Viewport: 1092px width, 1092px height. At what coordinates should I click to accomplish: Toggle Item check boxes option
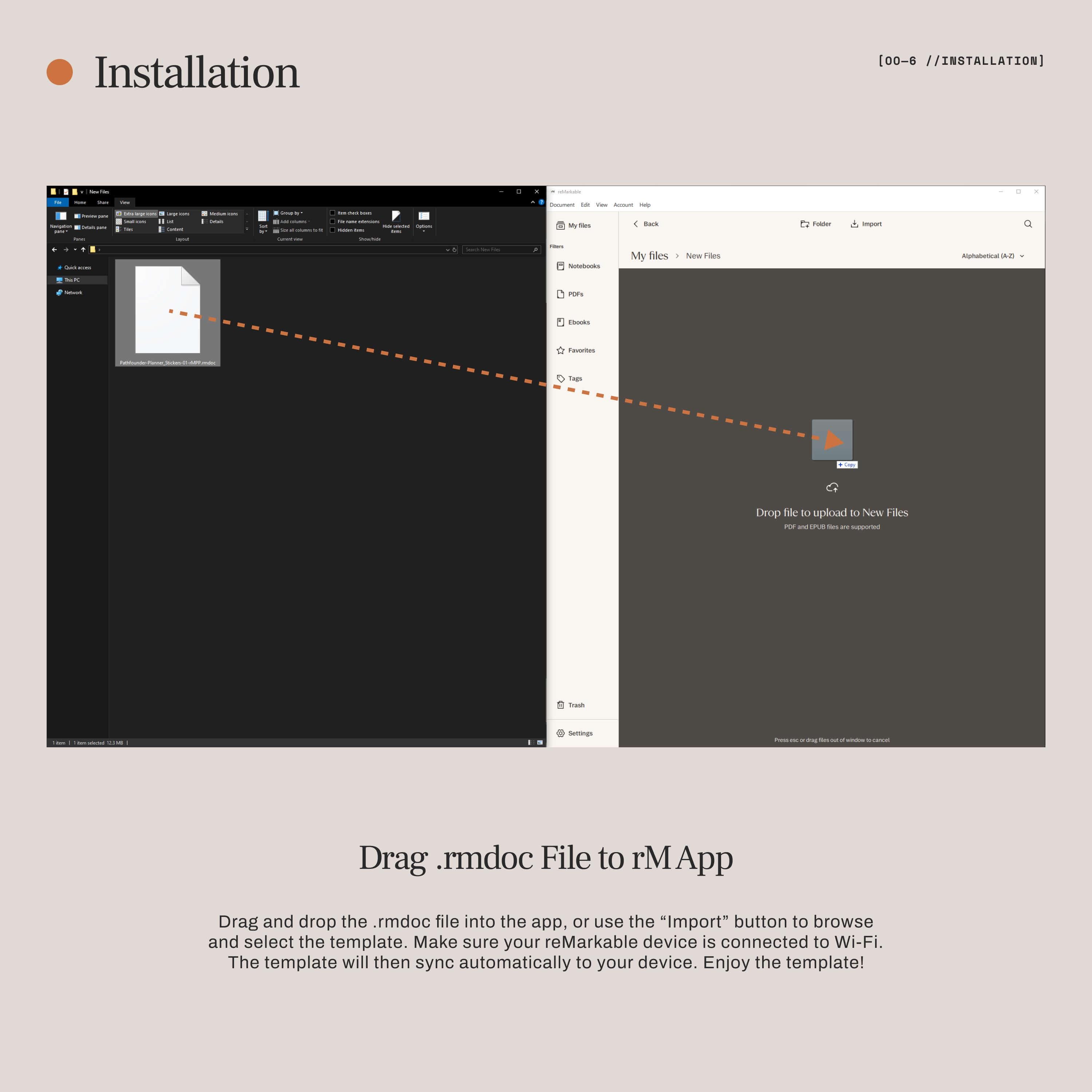351,213
